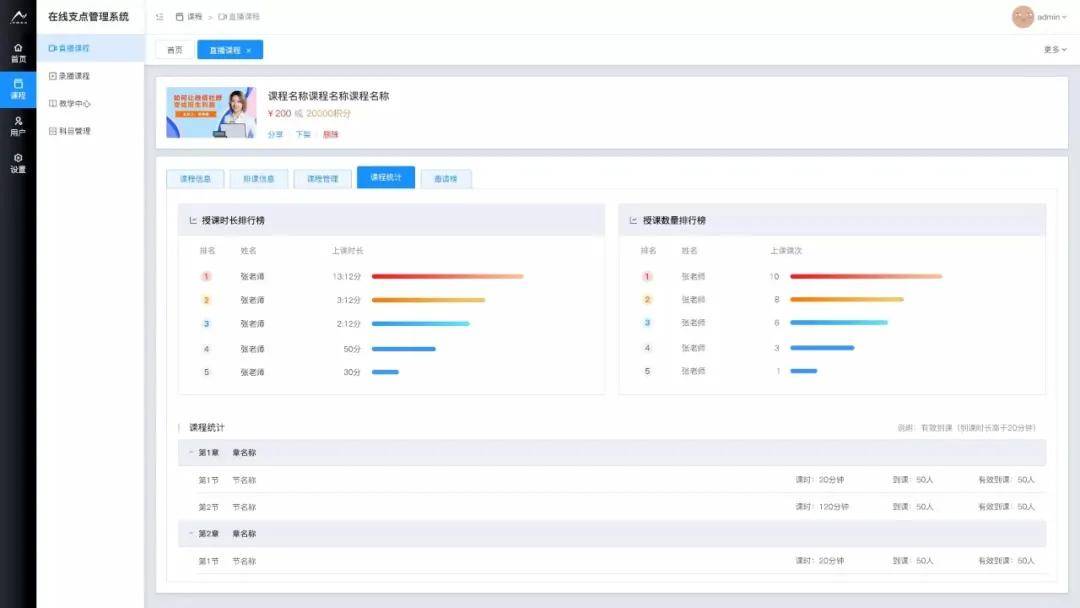
Task: Open the admin user menu arrow
Action: (1064, 17)
